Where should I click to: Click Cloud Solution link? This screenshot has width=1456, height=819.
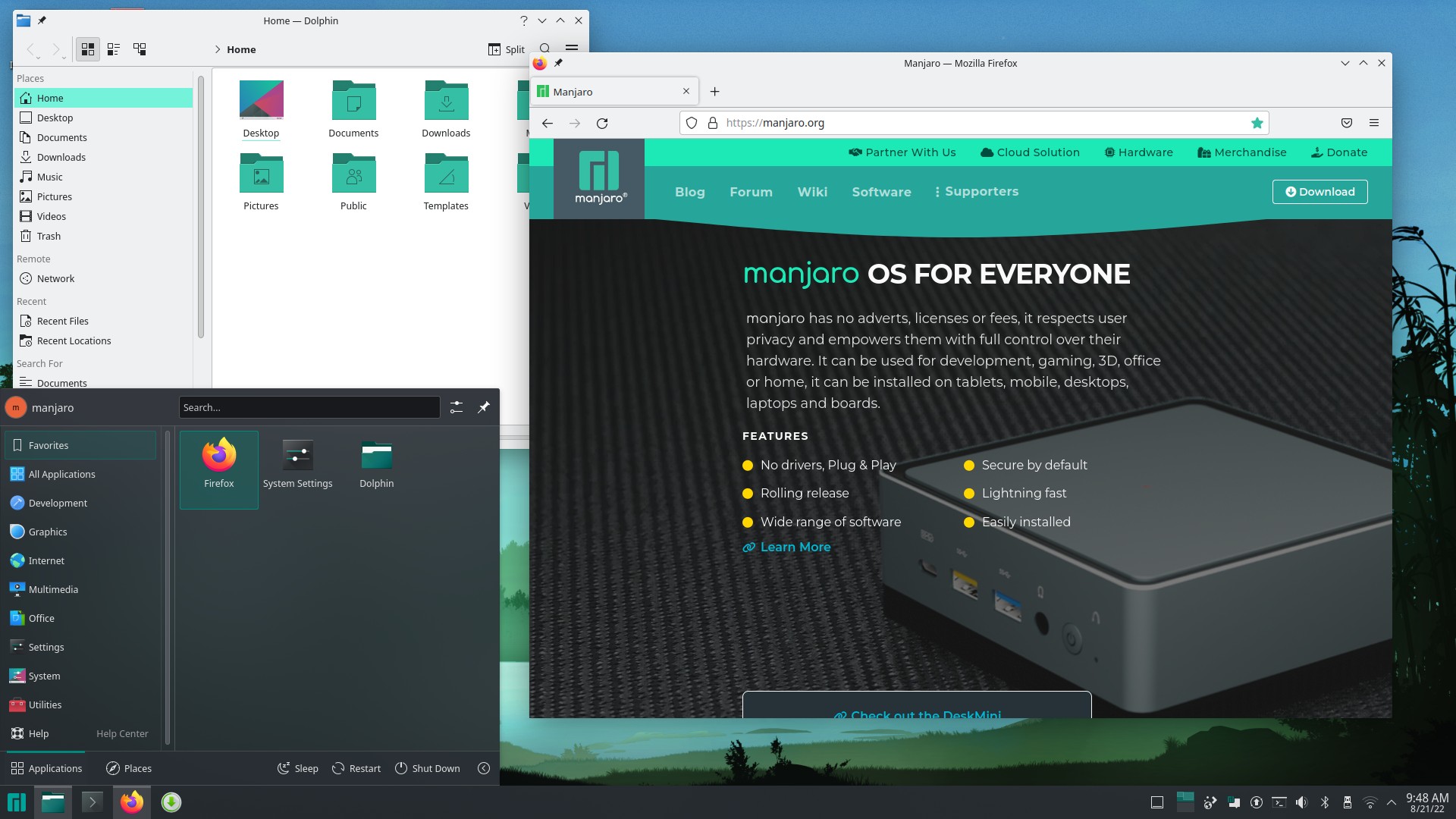click(x=1030, y=152)
